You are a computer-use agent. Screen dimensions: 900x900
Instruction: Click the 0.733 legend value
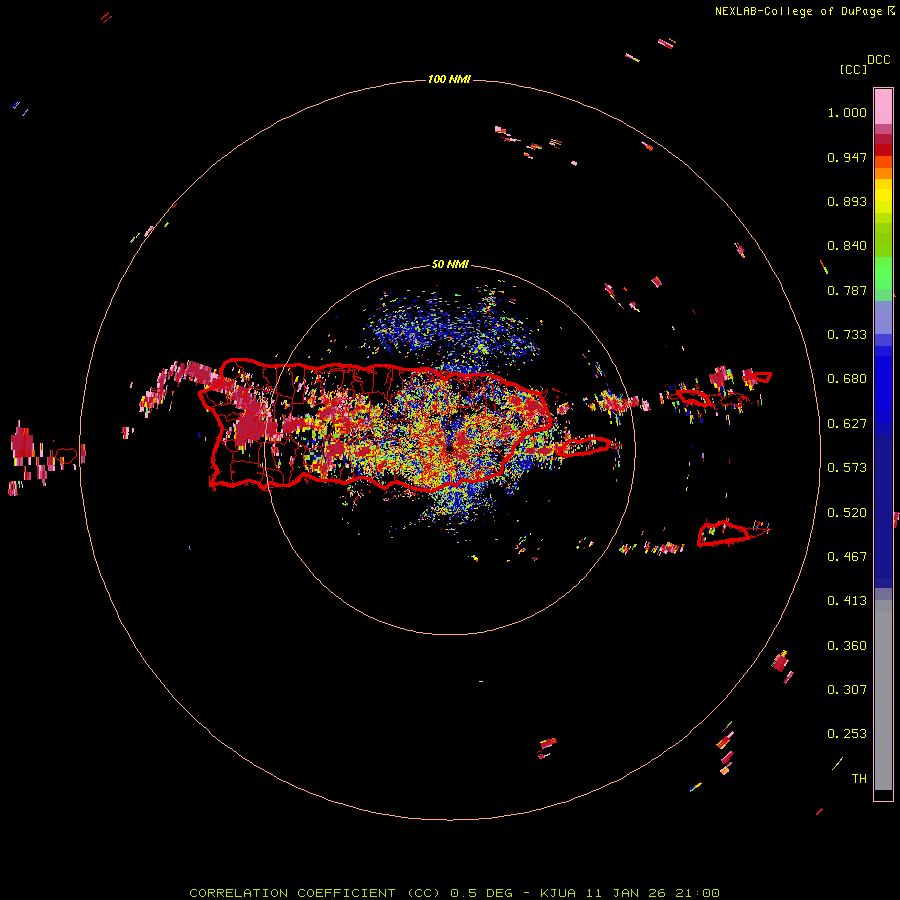pyautogui.click(x=847, y=335)
